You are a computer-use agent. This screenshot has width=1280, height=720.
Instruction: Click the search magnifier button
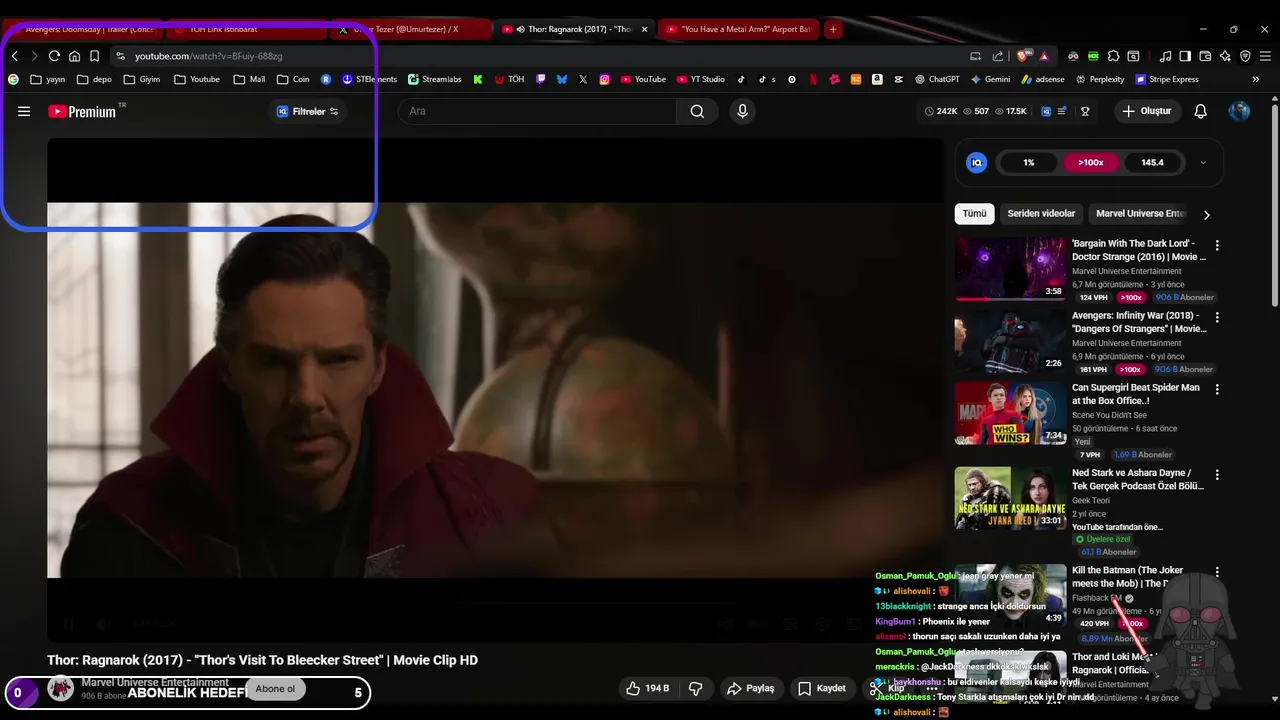[x=697, y=111]
